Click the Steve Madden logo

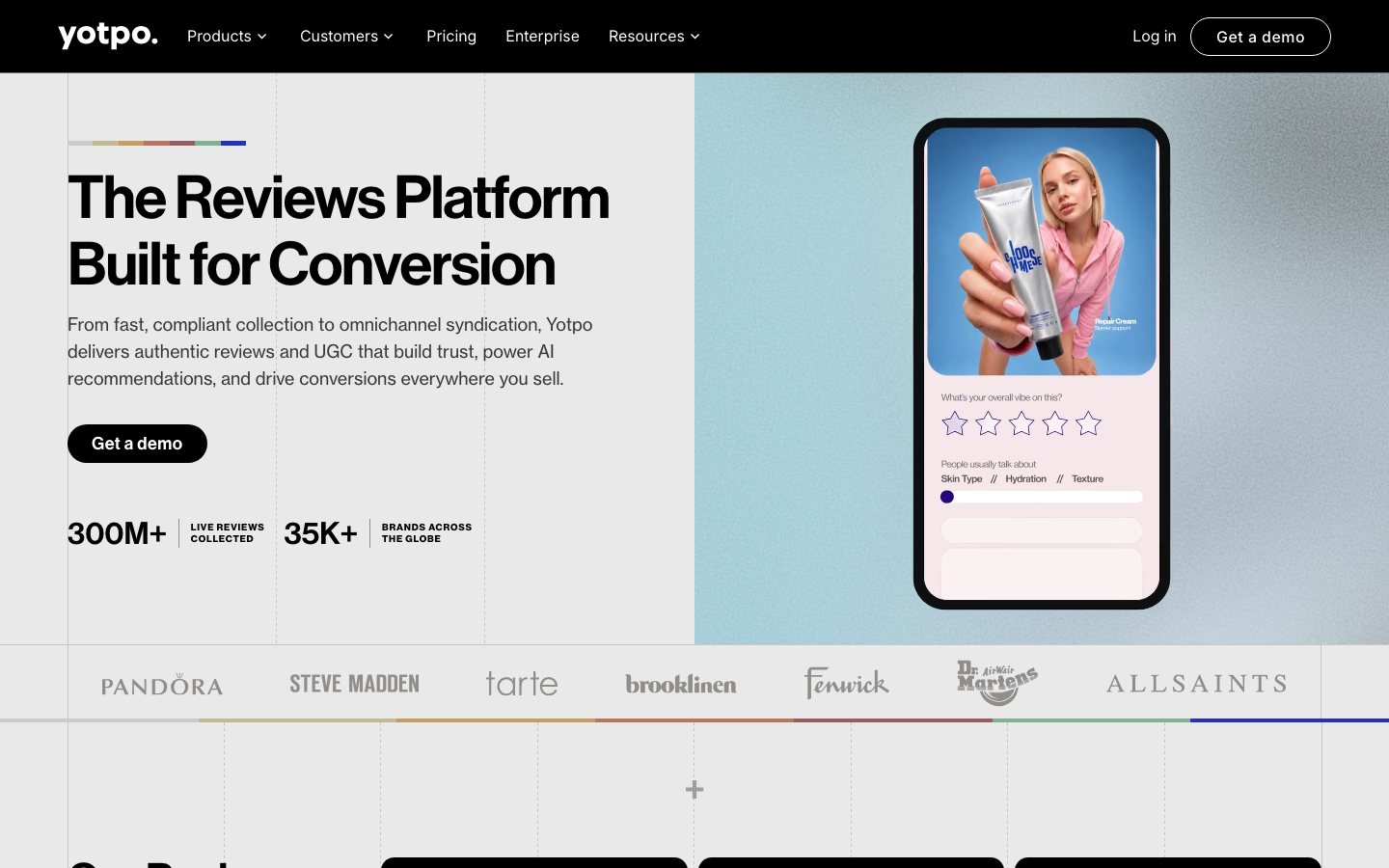[x=354, y=684]
